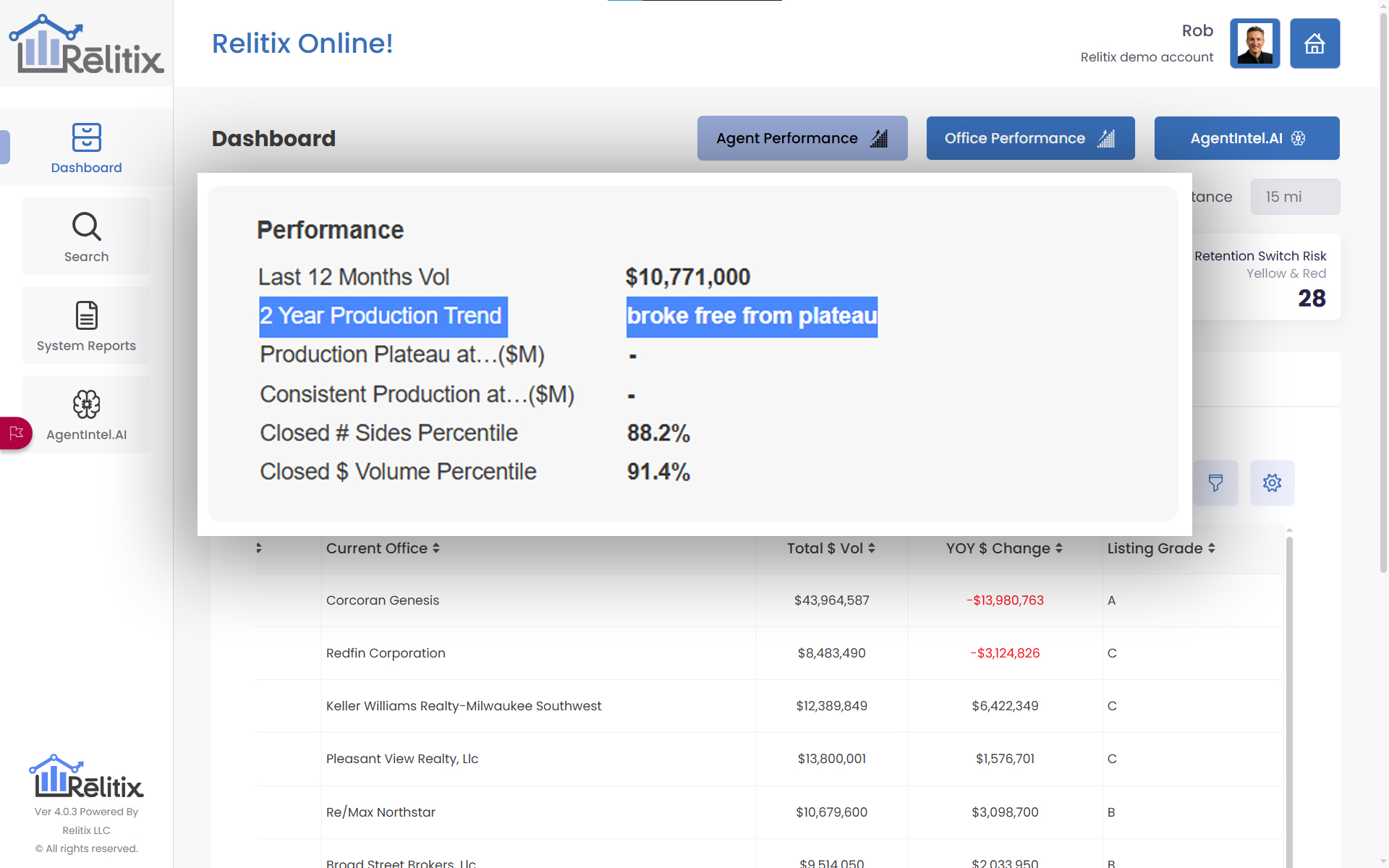Click the red flag icon tab
This screenshot has height=868, width=1389.
pyautogui.click(x=16, y=433)
